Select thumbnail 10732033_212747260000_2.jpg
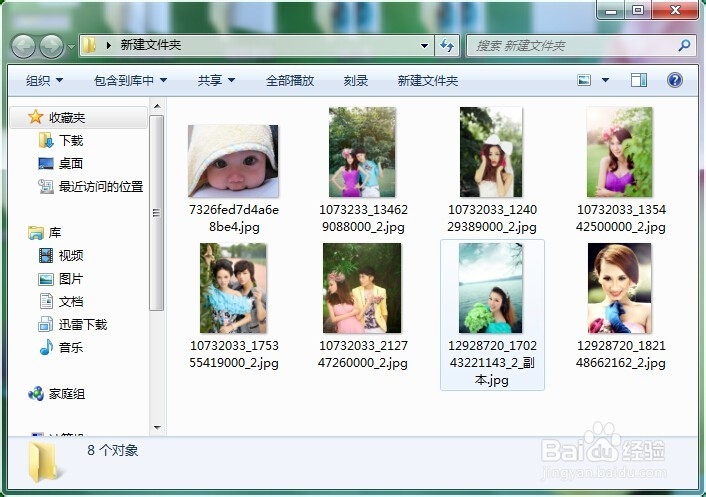706x497 pixels. click(362, 288)
